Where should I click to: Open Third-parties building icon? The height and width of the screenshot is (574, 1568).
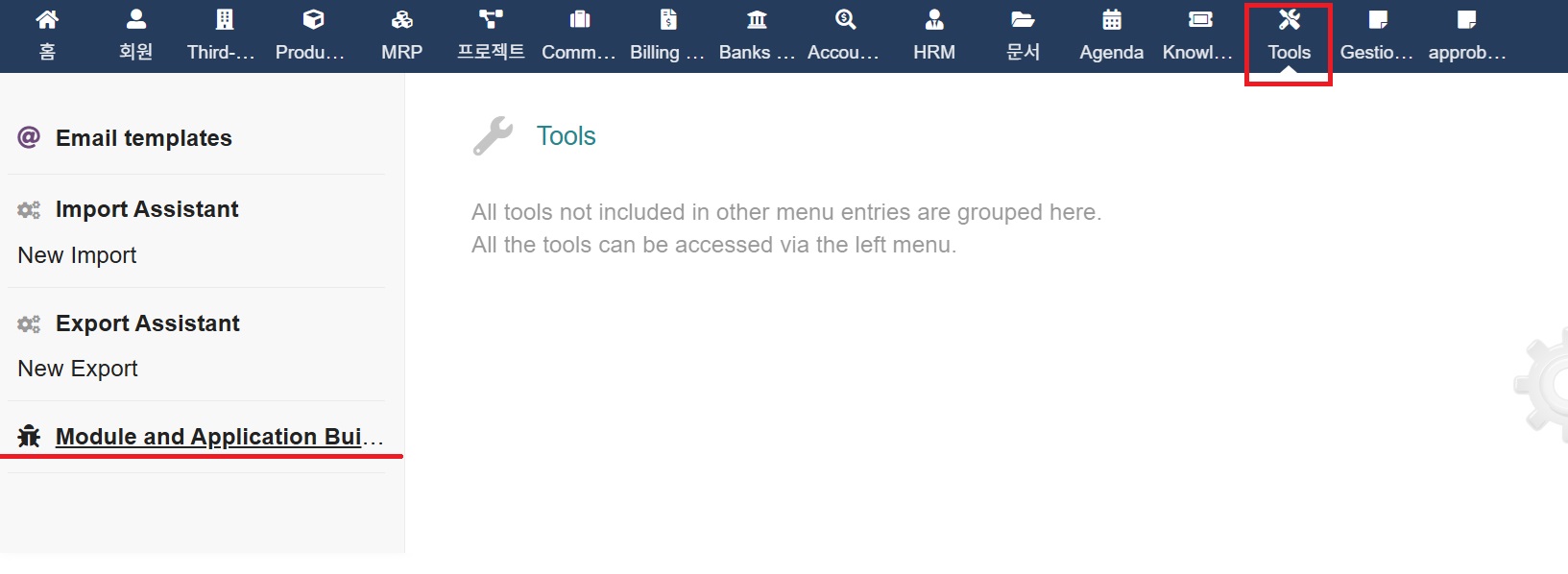click(x=224, y=20)
